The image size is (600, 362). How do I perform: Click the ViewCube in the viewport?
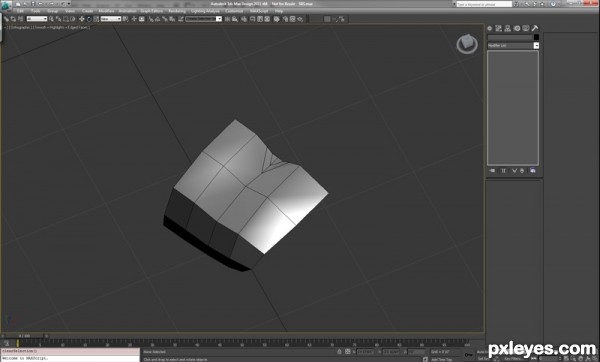(x=467, y=44)
